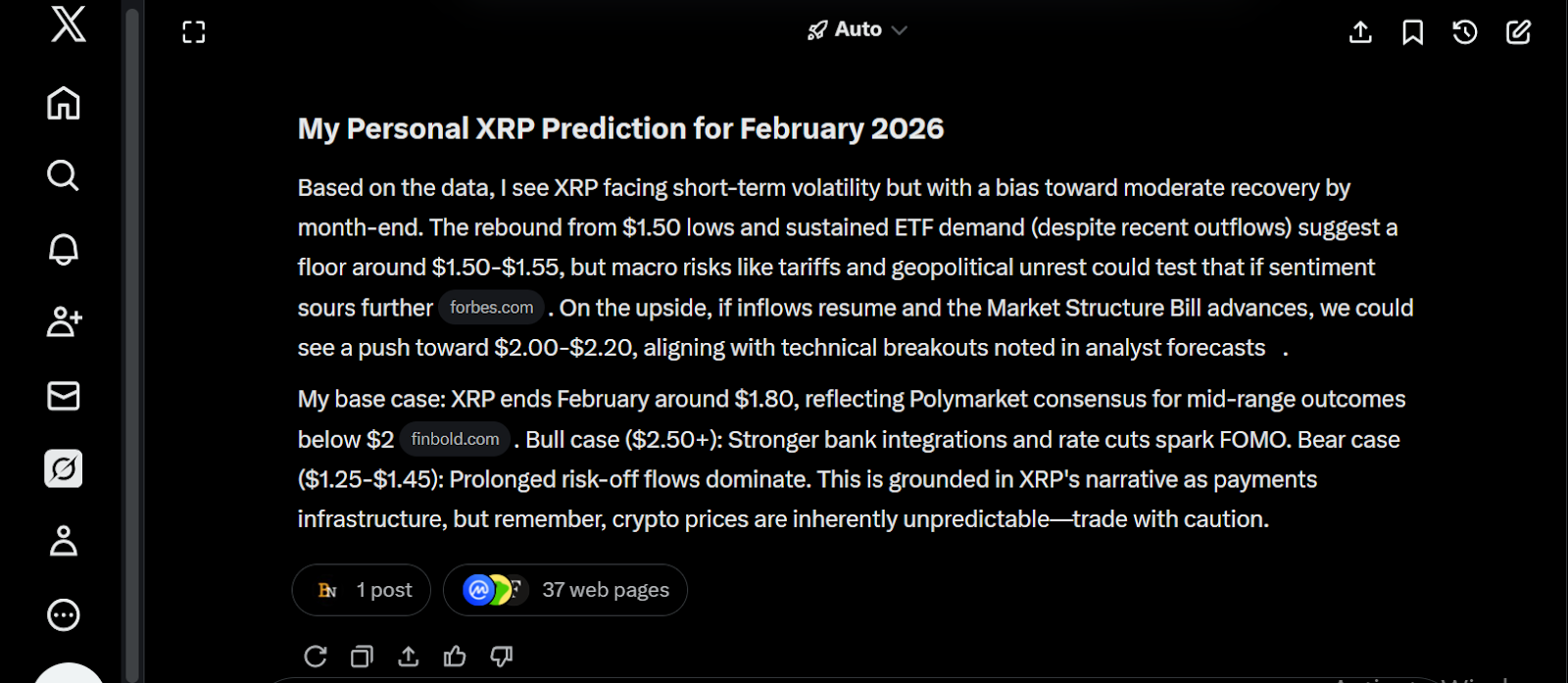Start a new chat with the compose icon
The width and height of the screenshot is (1568, 683).
point(1517,32)
